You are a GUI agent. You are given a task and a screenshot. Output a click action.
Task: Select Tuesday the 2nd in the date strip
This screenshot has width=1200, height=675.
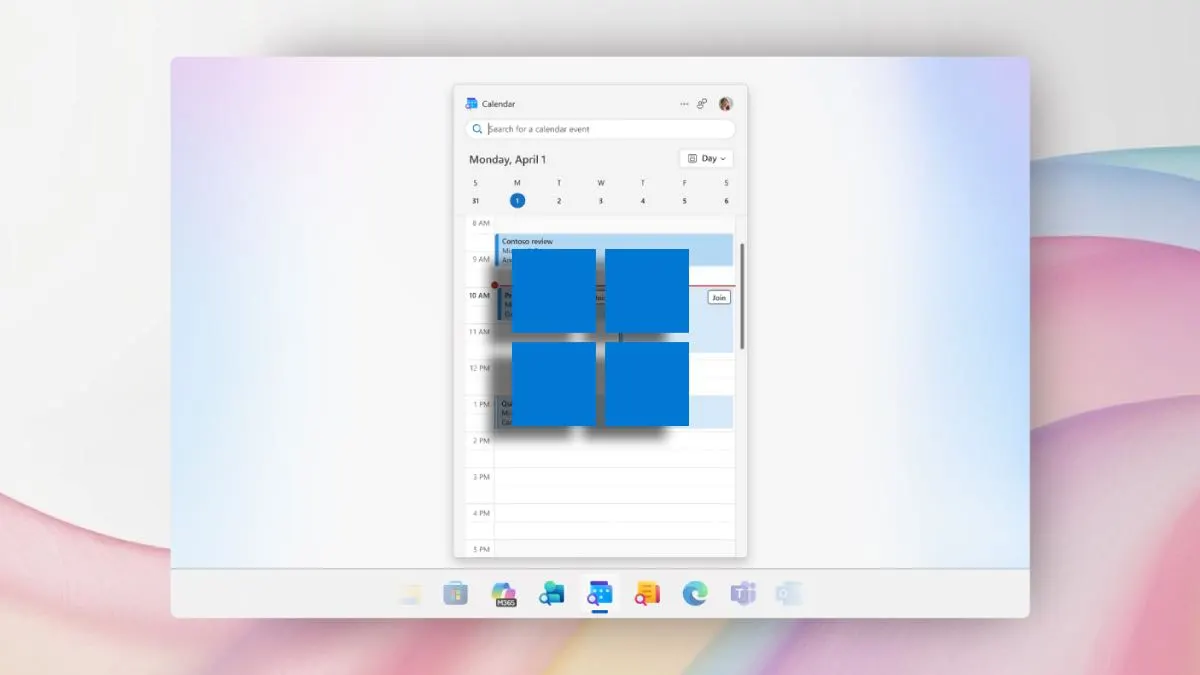558,200
